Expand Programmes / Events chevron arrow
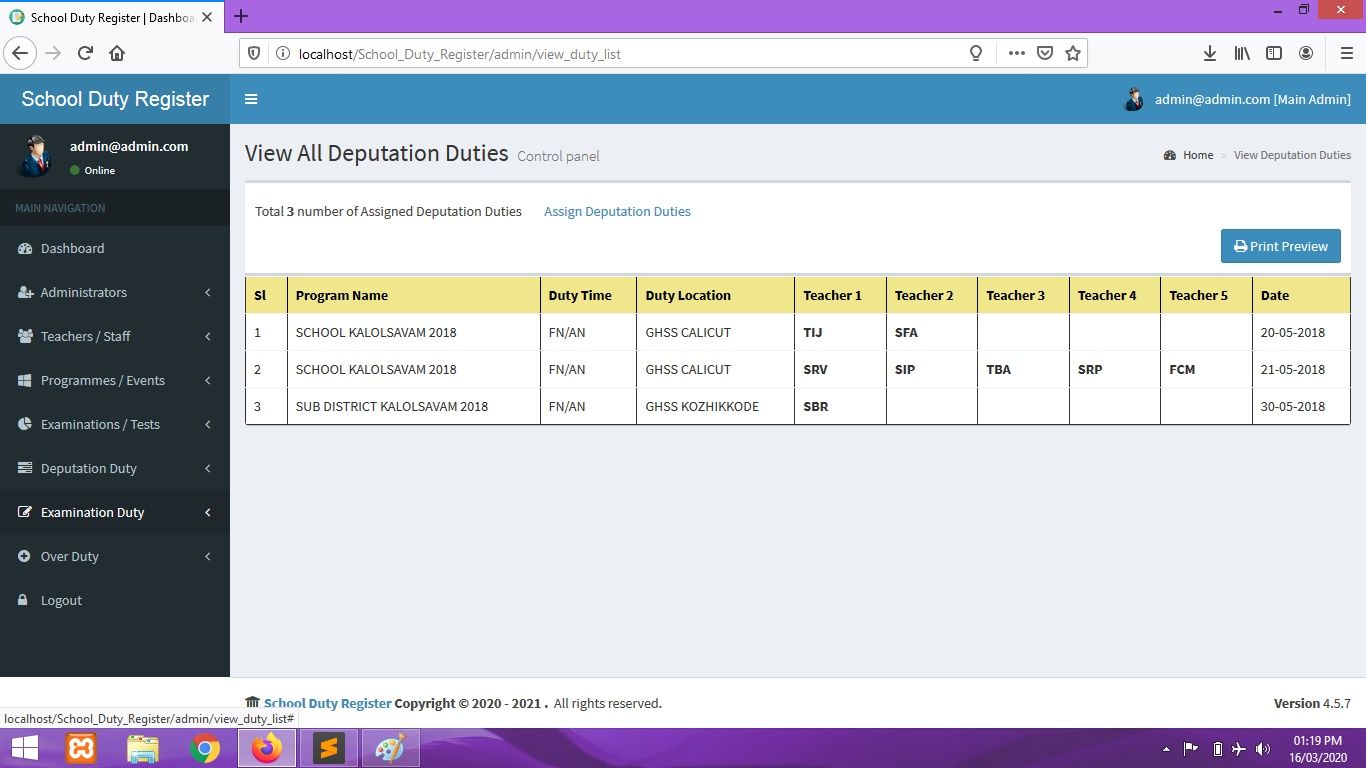Image resolution: width=1366 pixels, height=768 pixels. coord(208,381)
